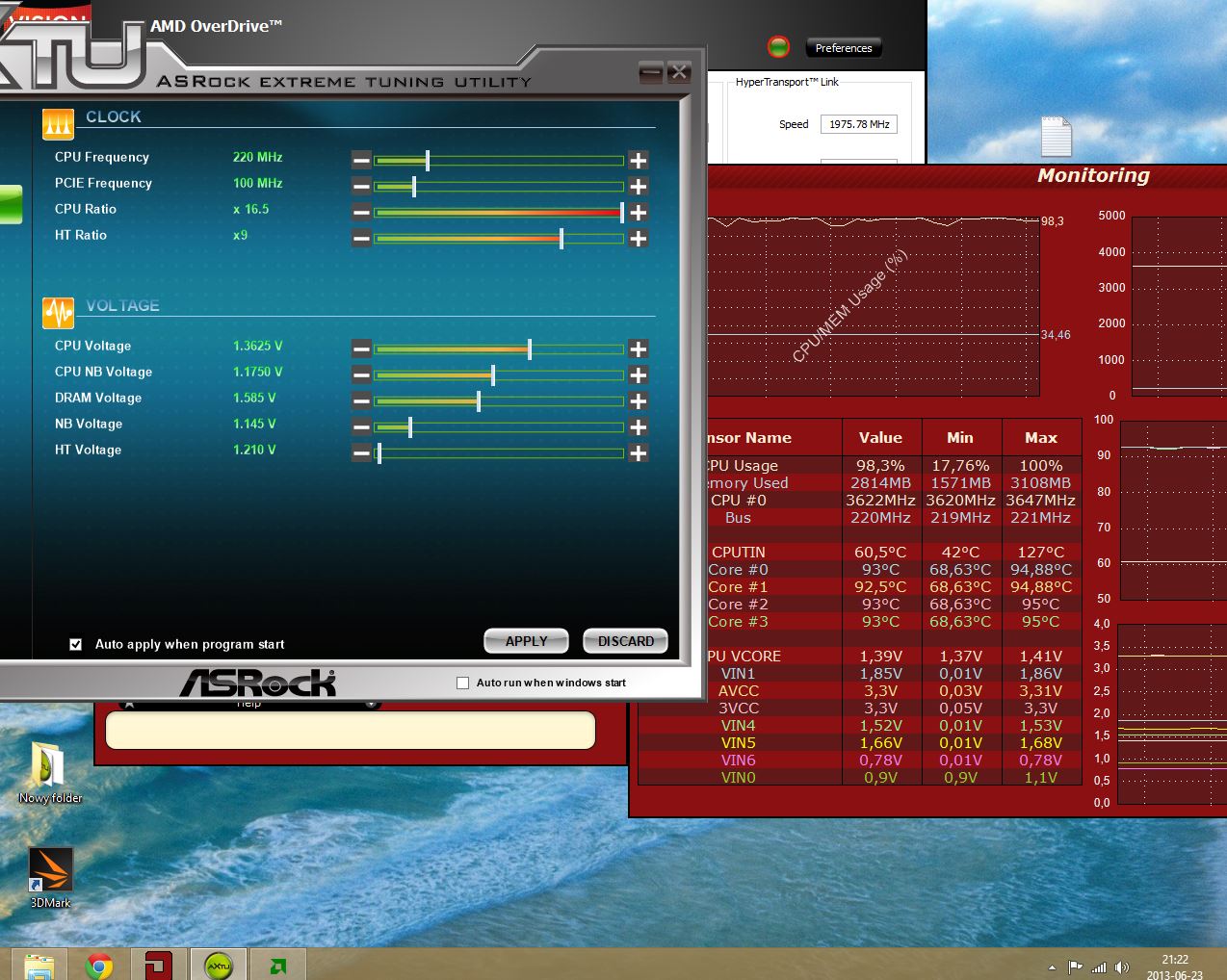
Task: Select the AVCC sensor row
Action: 860,691
